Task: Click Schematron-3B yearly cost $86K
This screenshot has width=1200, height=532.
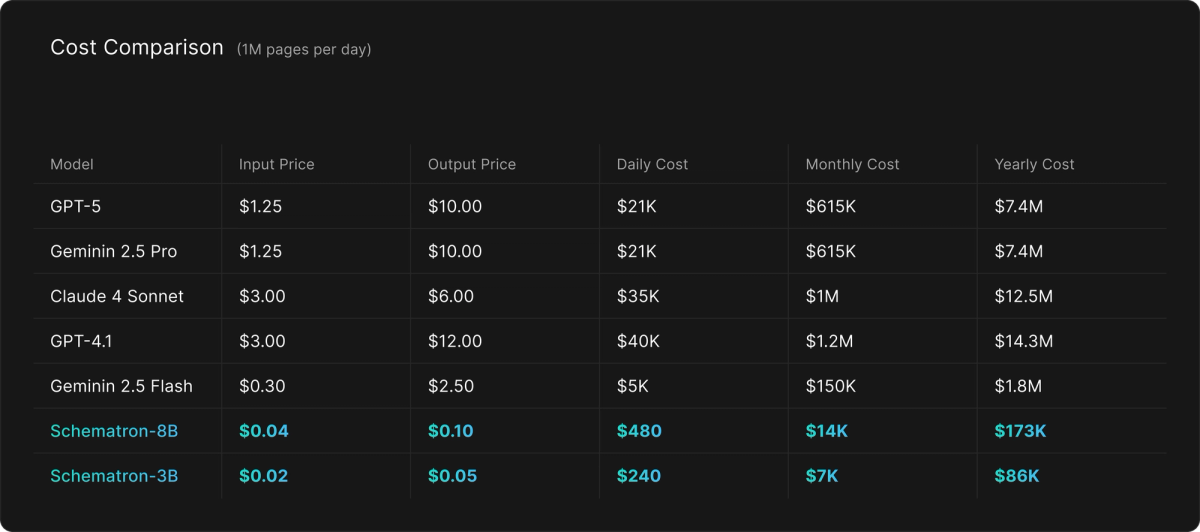Action: click(x=1016, y=476)
